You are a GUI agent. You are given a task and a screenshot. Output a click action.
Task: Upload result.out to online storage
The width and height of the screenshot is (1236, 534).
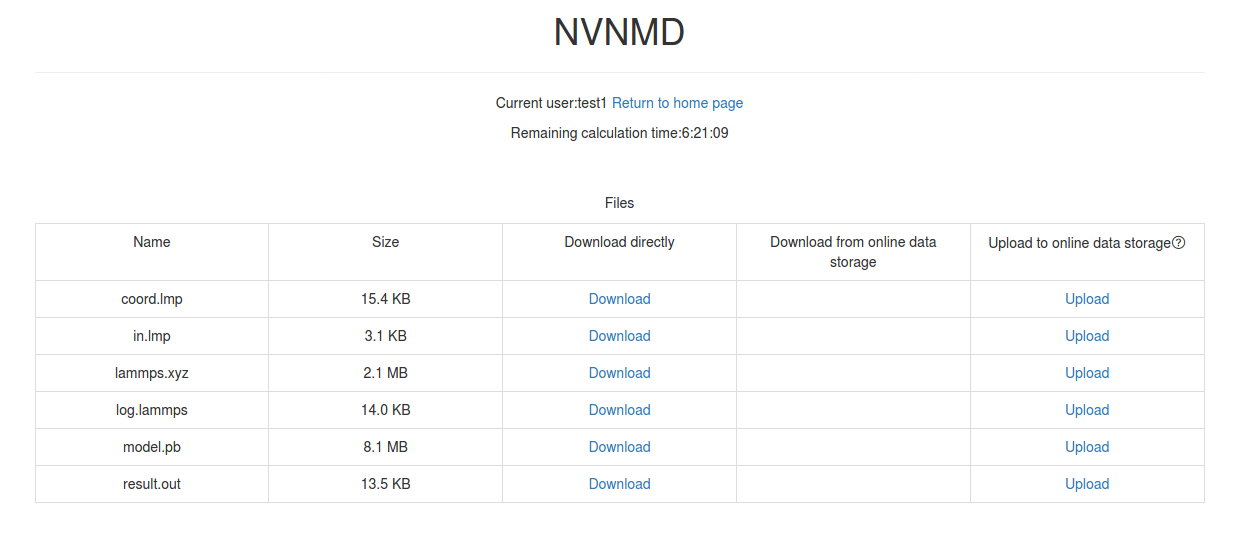coord(1087,484)
